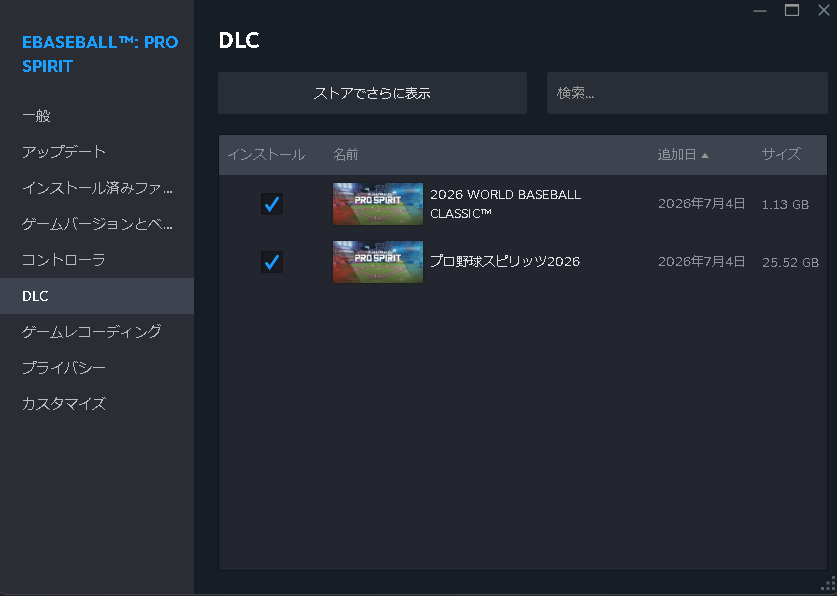Click the 2026 WORLD BASEBALL CLASSIC™ name
Screen dimensions: 837x596
point(506,204)
